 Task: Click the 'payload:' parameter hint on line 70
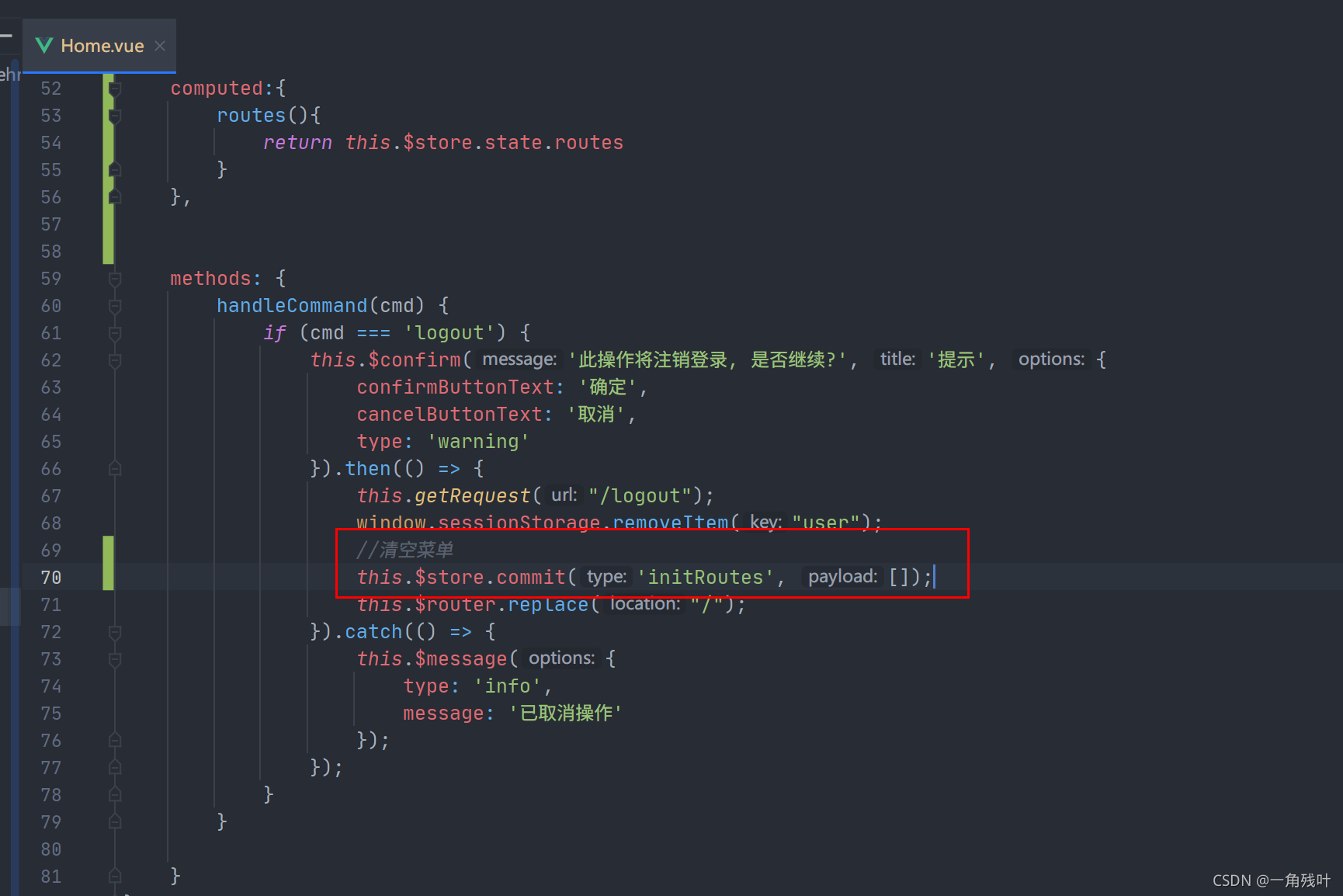pyautogui.click(x=842, y=577)
